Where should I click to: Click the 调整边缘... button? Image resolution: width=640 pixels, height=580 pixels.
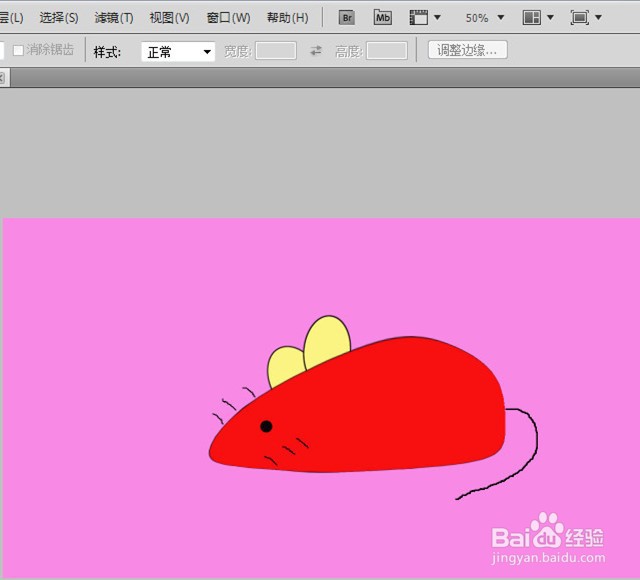pyautogui.click(x=467, y=50)
